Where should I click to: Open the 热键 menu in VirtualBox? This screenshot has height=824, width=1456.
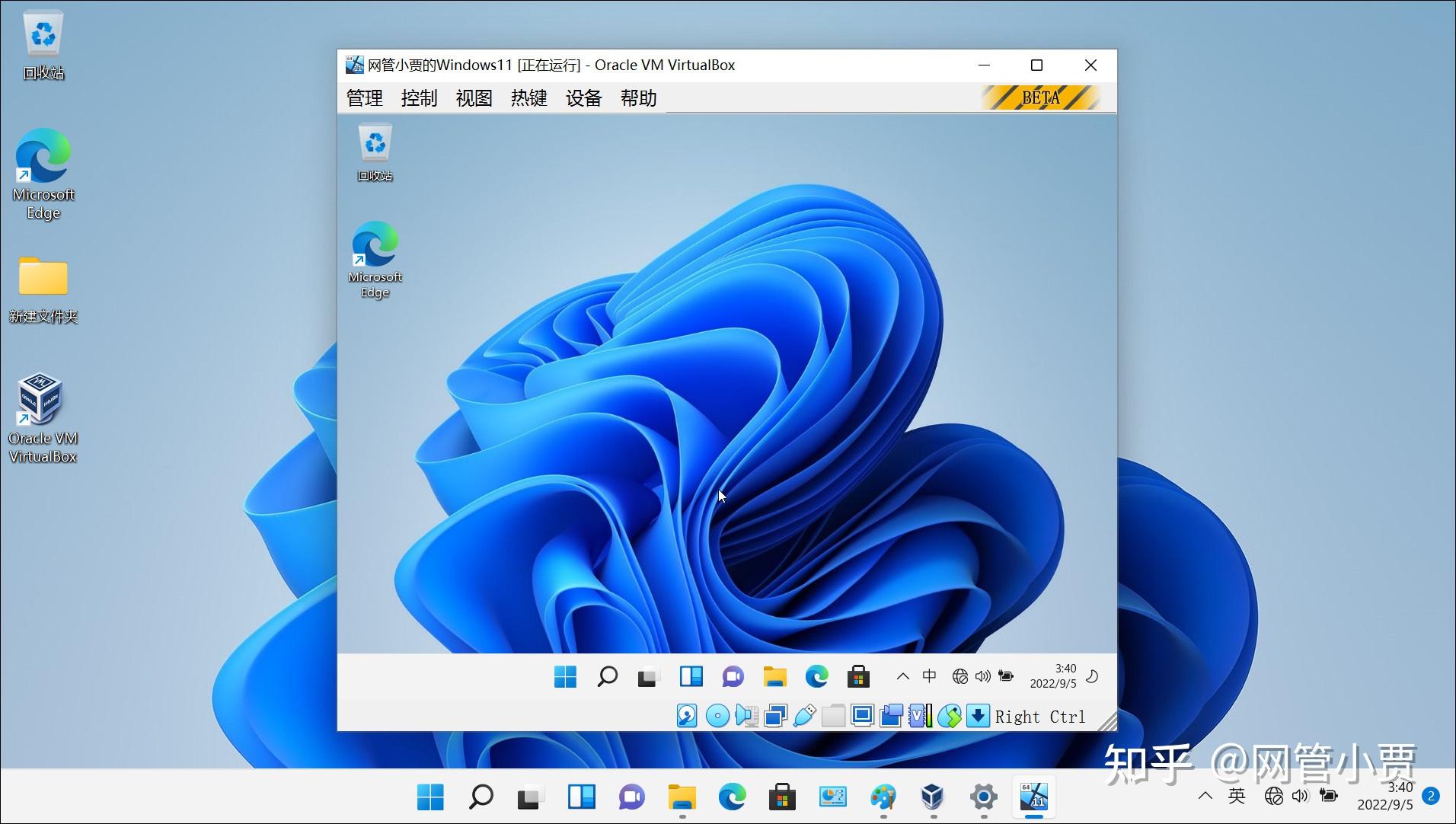point(529,98)
